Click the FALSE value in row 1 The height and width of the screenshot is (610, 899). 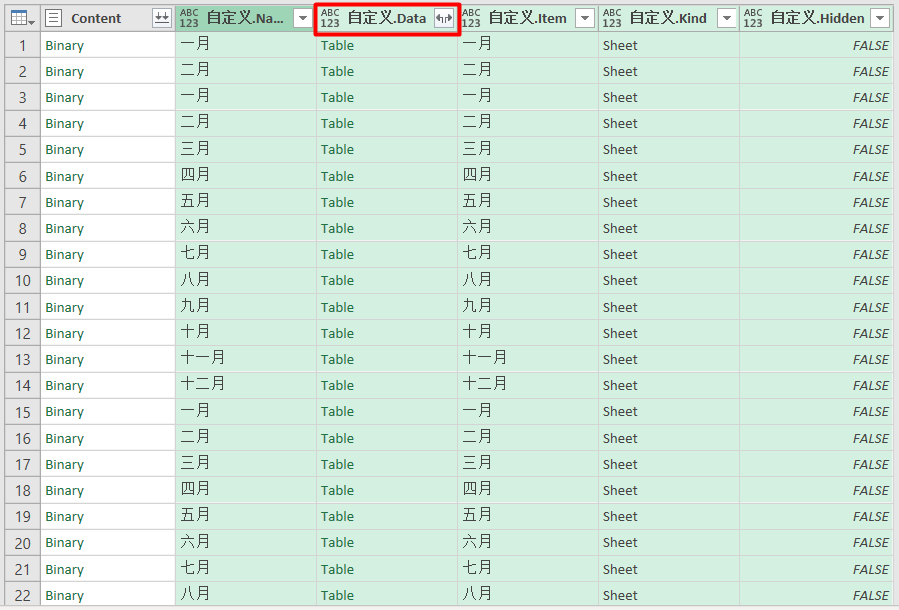[x=870, y=45]
